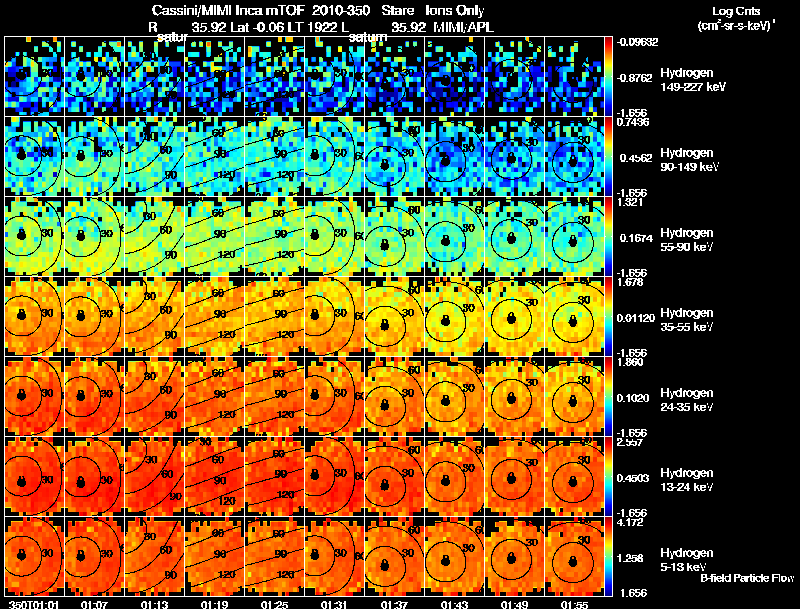Click the 149-227 keV color scale bar
Screen dimensions: 800x609
[x=608, y=77]
